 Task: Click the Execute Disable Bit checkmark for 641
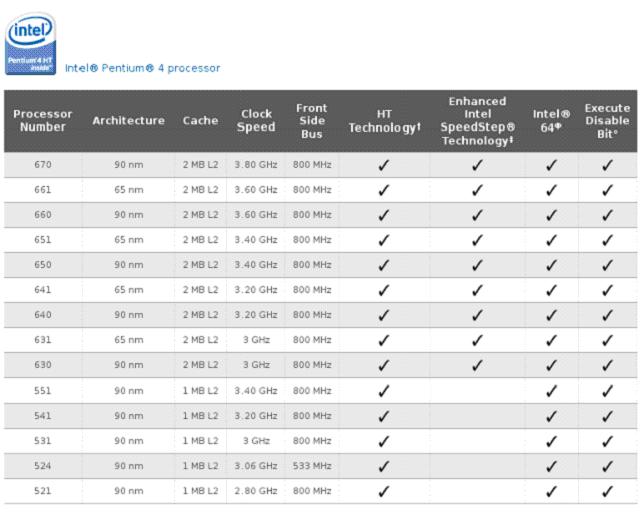pos(607,290)
